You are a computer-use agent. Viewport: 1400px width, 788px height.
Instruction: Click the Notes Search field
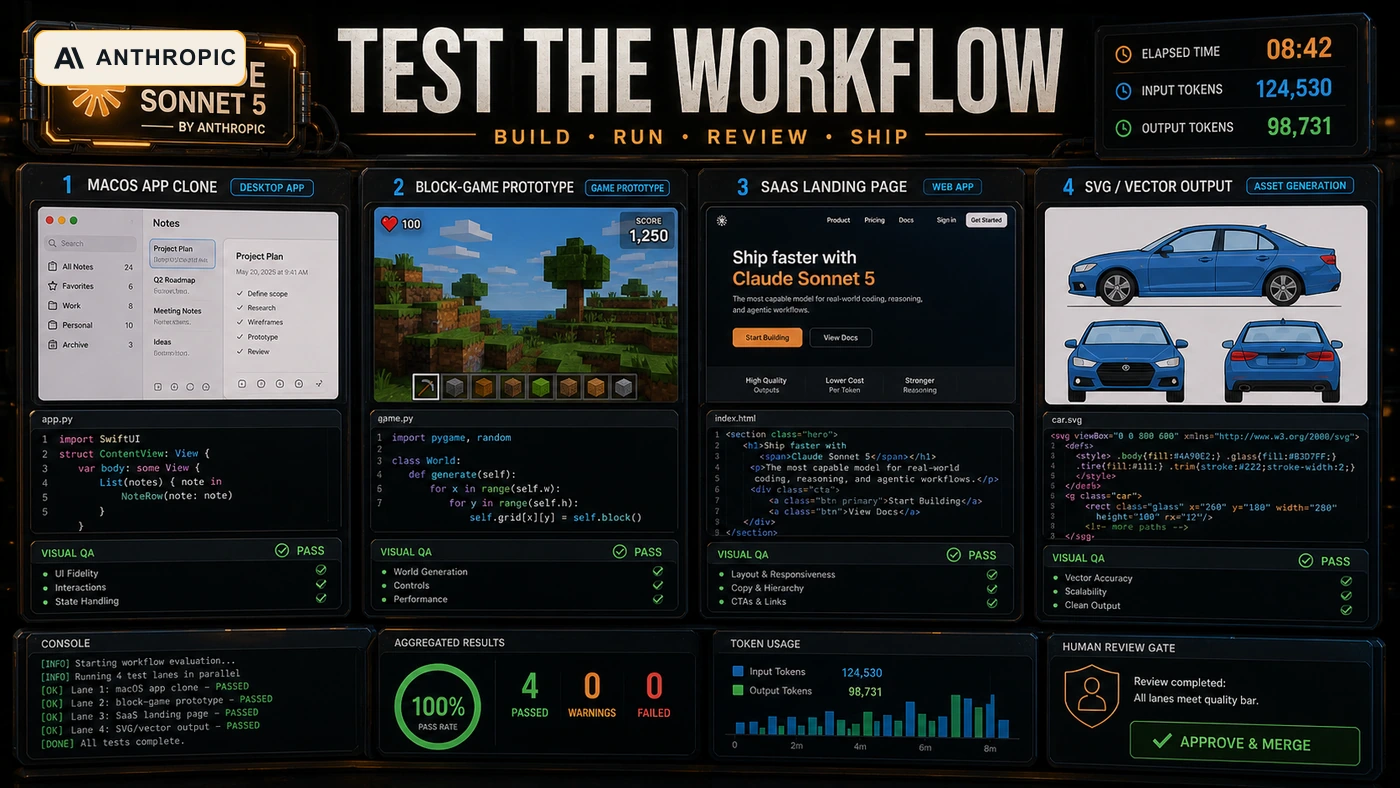[x=90, y=243]
